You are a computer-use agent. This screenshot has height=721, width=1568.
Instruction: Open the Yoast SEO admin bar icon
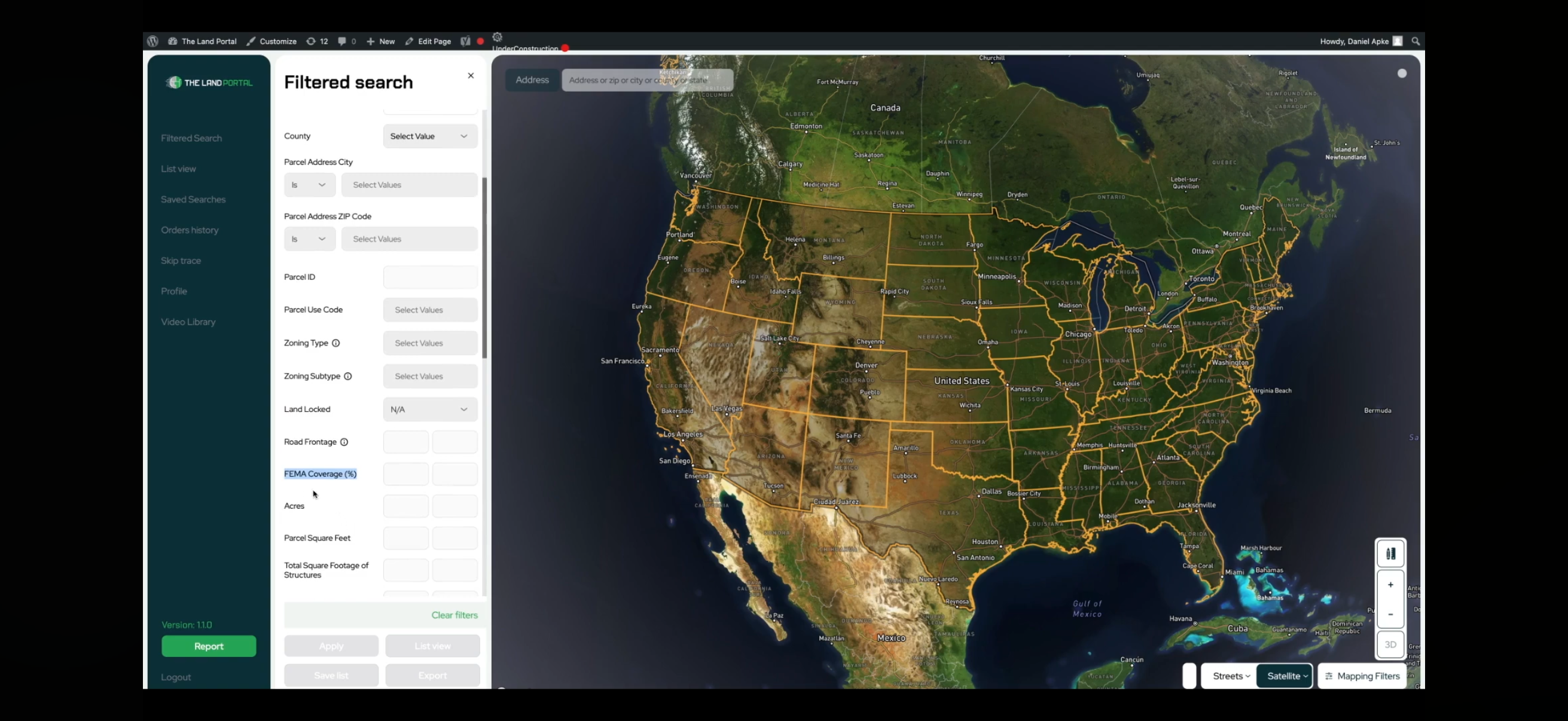pyautogui.click(x=466, y=41)
